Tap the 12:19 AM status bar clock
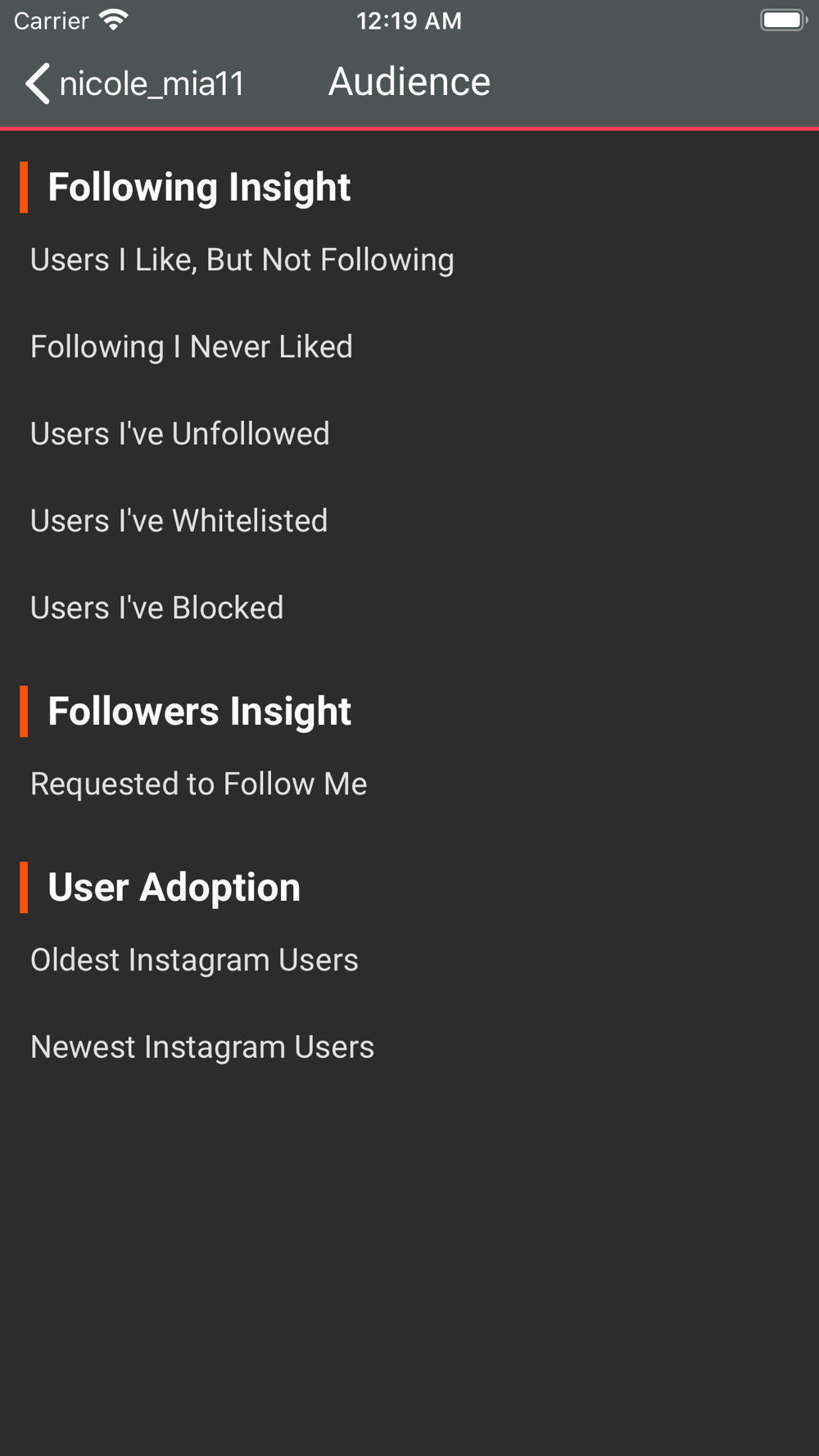This screenshot has width=819, height=1456. pyautogui.click(x=409, y=20)
